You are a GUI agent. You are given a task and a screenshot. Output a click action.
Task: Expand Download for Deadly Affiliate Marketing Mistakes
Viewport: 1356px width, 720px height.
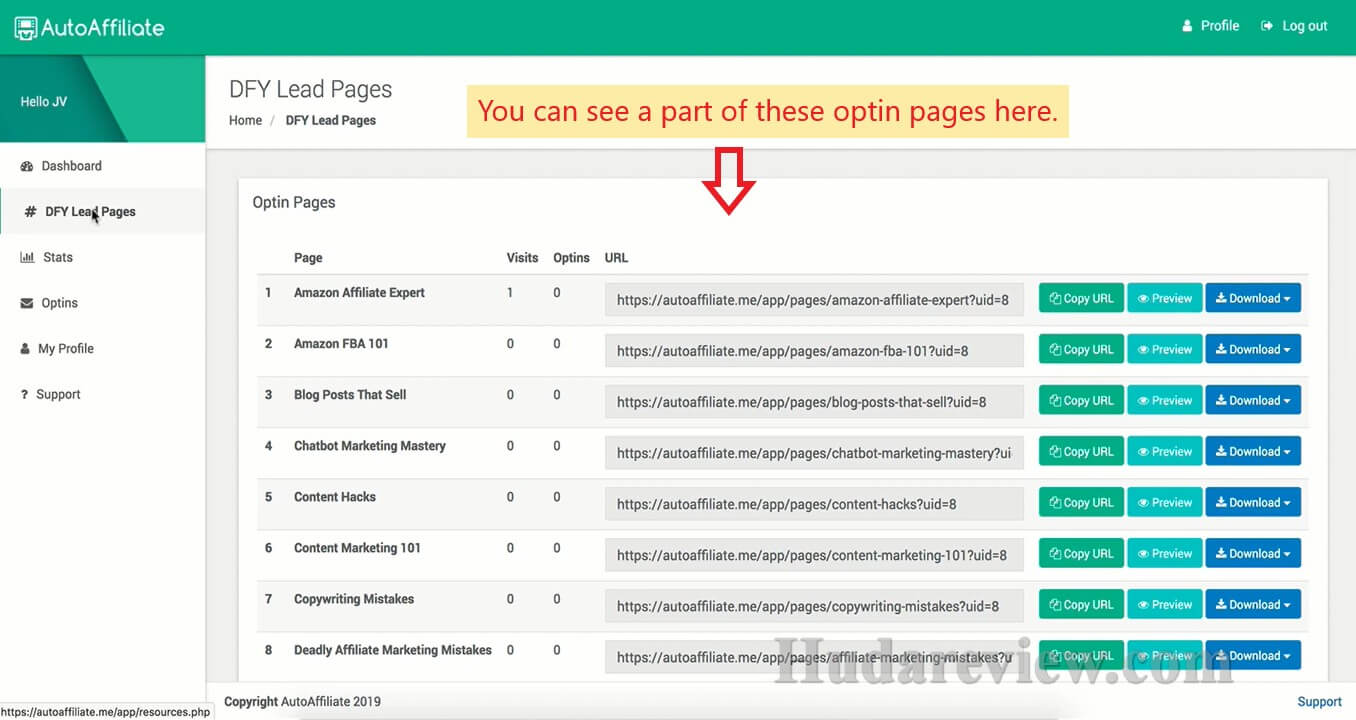pos(1253,655)
